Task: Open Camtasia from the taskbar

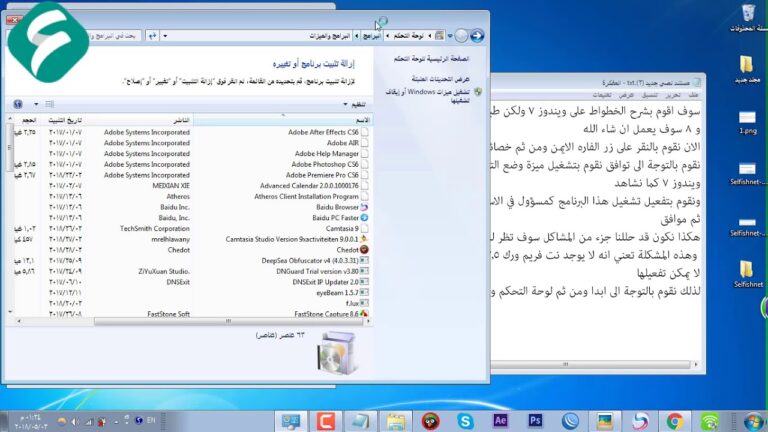Action: click(326, 421)
